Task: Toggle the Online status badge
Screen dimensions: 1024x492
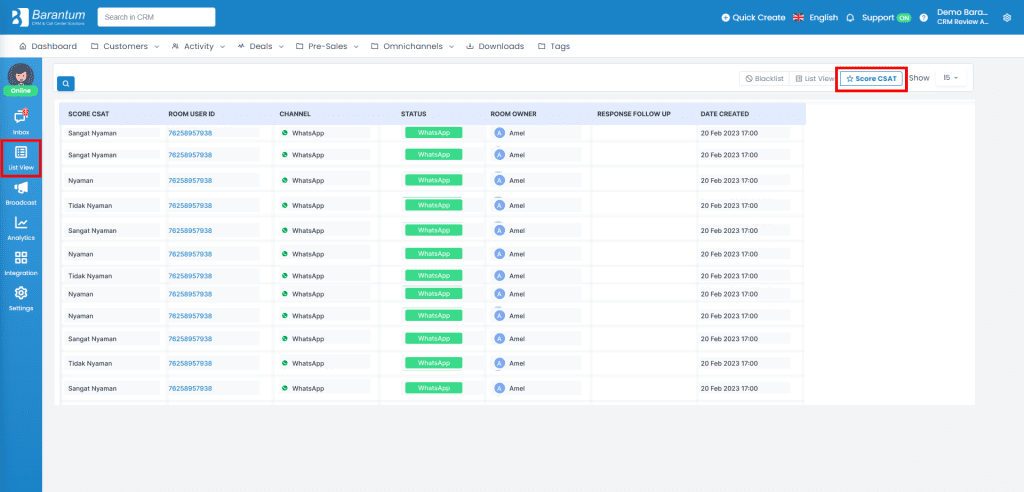Action: [x=20, y=91]
